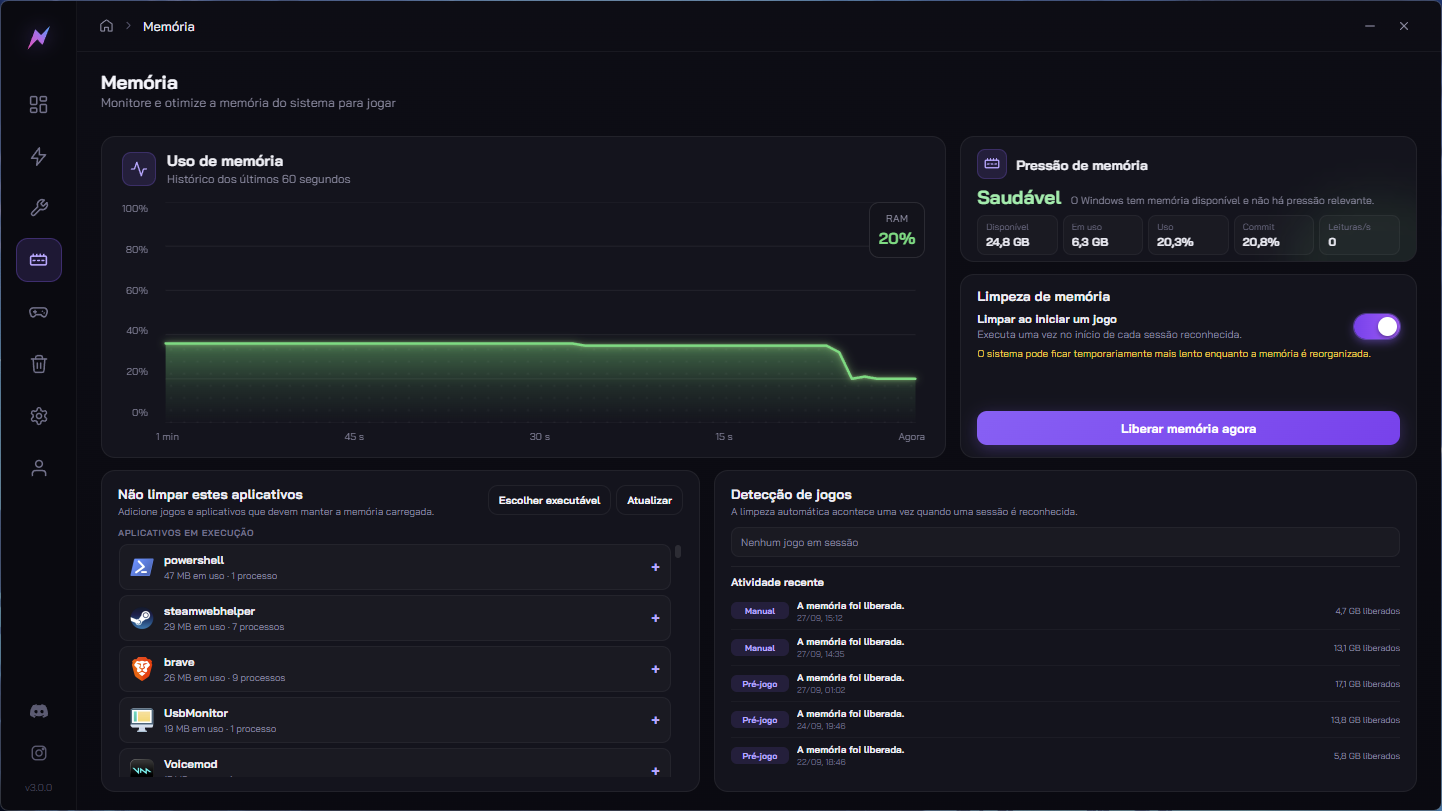Viewport: 1442px width, 811px height.
Task: Open the wrench tools section
Action: [39, 208]
